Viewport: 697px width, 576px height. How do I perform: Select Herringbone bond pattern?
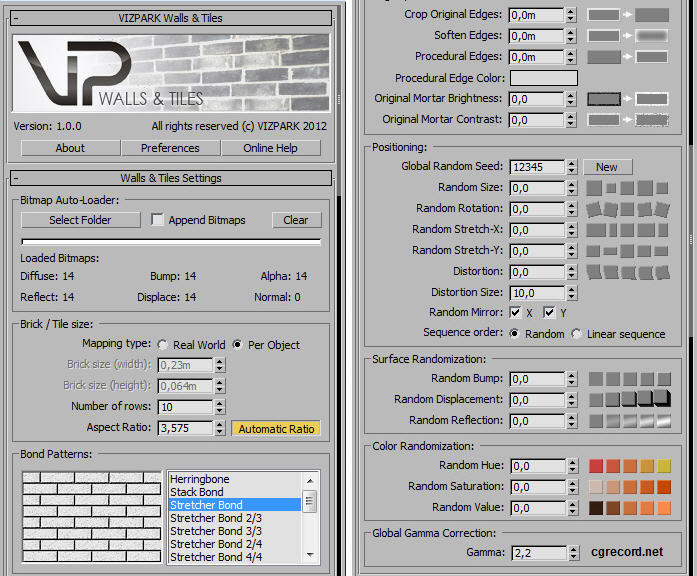(235, 479)
